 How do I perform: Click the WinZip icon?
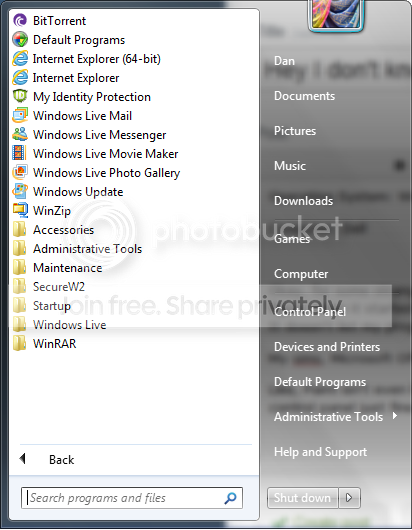20,210
